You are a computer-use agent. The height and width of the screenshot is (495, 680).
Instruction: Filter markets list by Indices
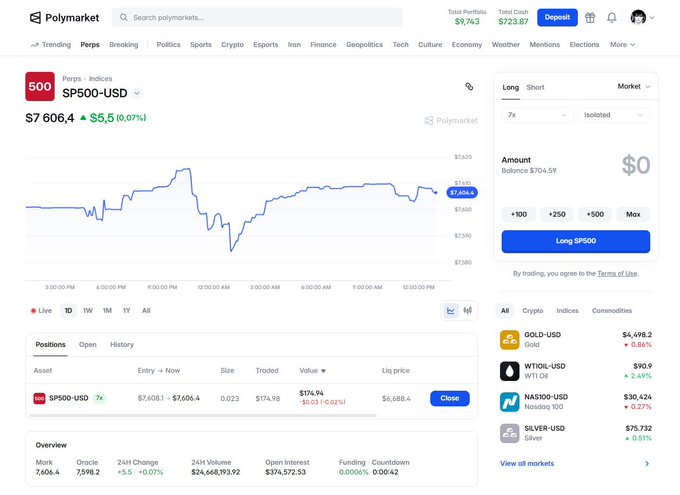tap(567, 311)
